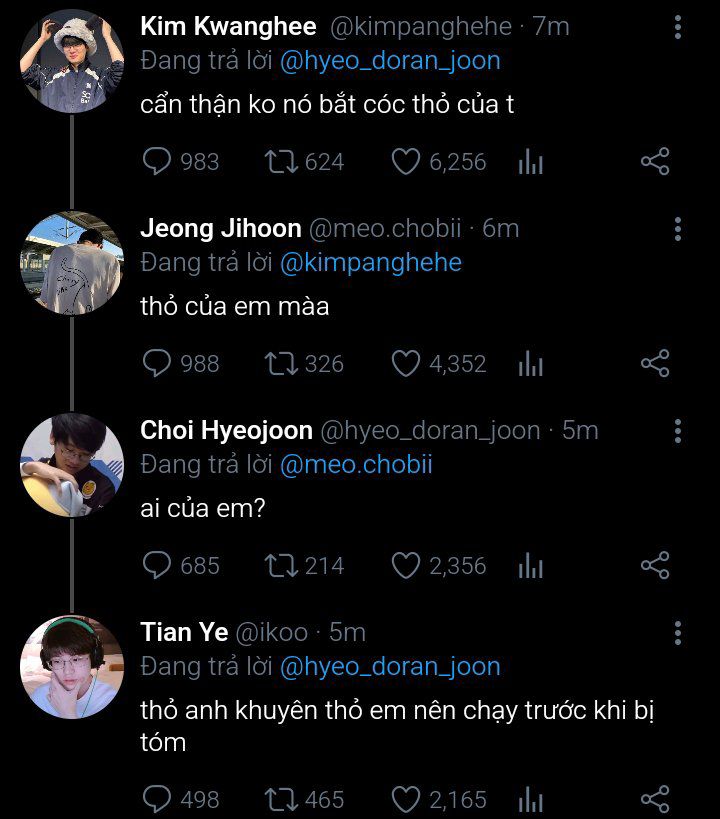720x819 pixels.
Task: Share Jeong Jihoon's tweet
Action: pyautogui.click(x=654, y=364)
